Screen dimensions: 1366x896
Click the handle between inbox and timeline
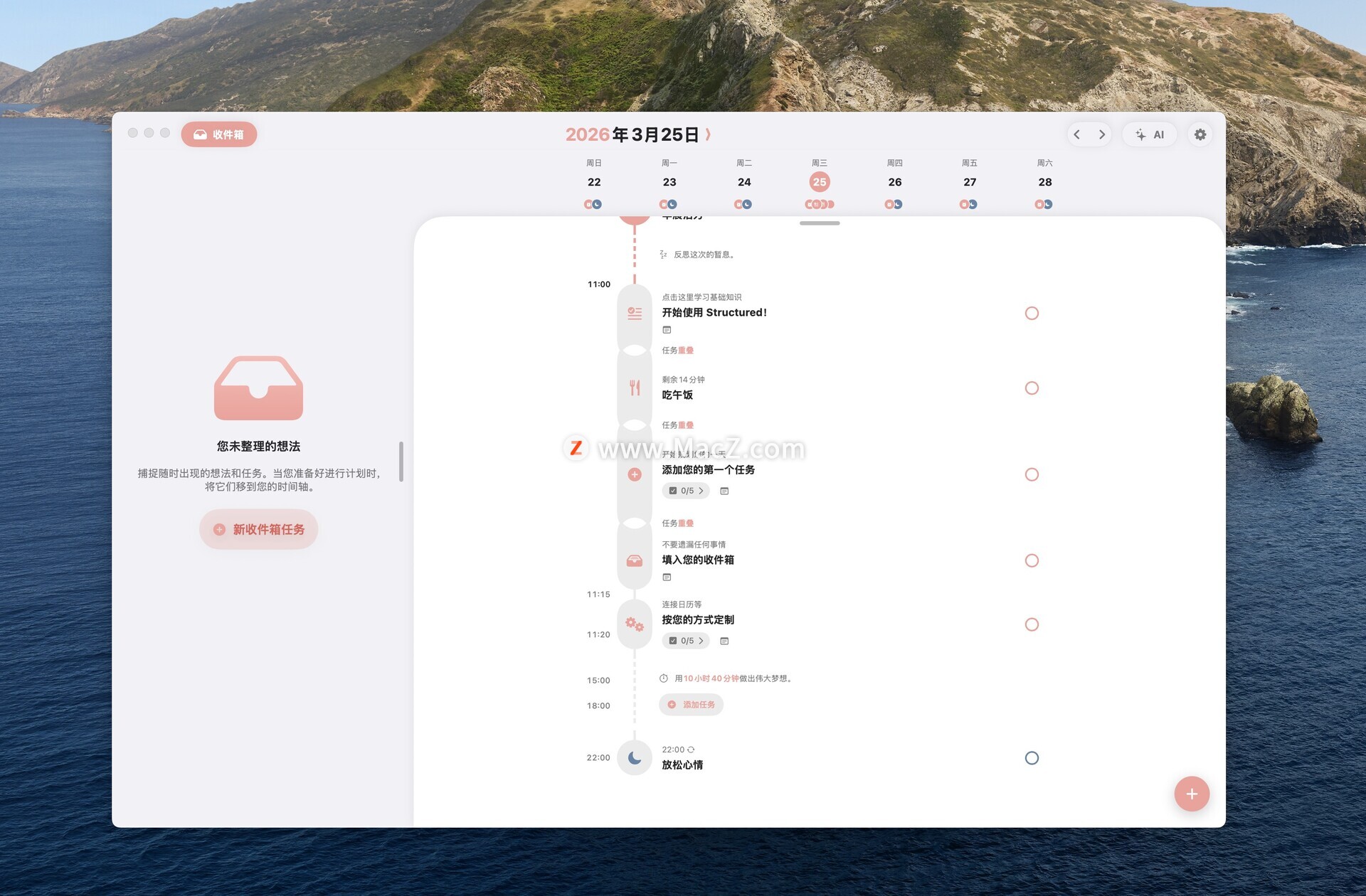click(401, 462)
